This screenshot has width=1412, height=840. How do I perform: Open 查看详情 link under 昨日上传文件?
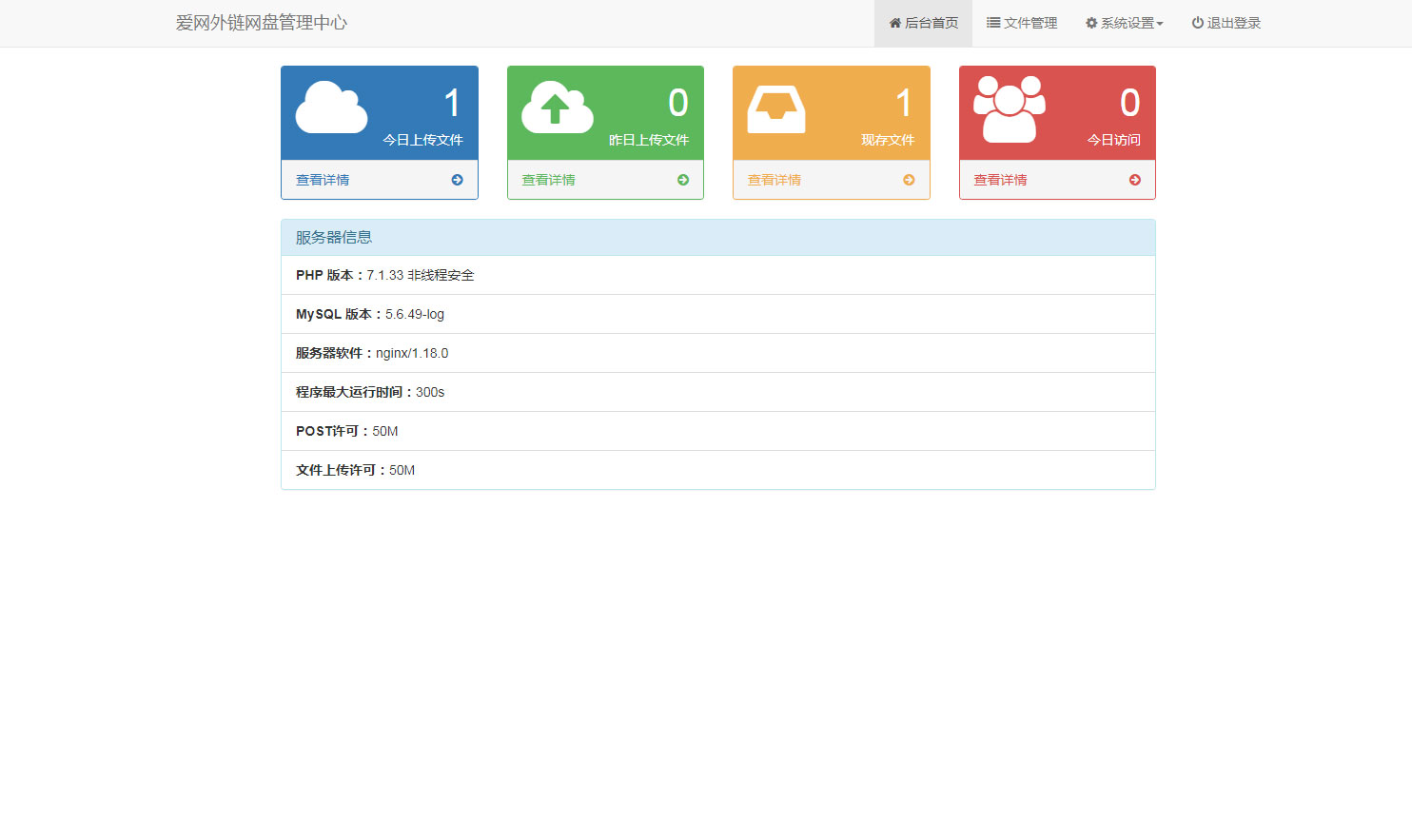548,180
